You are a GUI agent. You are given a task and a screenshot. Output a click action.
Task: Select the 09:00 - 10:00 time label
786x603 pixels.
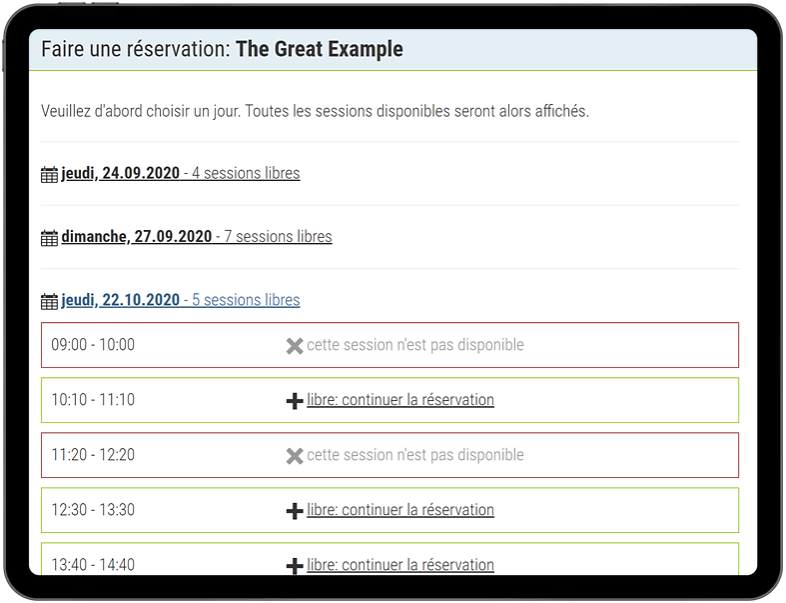93,345
